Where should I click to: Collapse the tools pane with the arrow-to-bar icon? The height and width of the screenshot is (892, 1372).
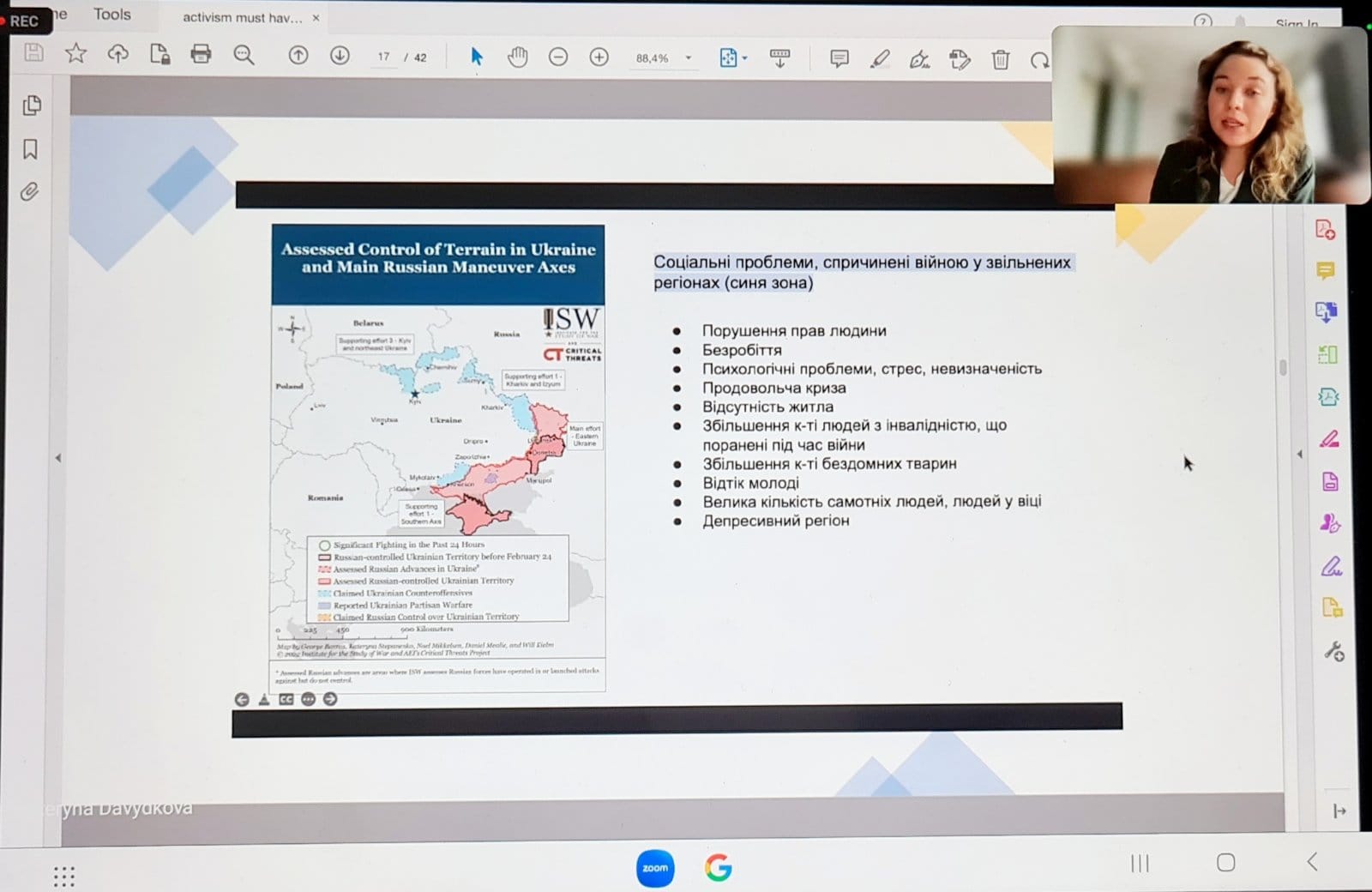[1339, 811]
